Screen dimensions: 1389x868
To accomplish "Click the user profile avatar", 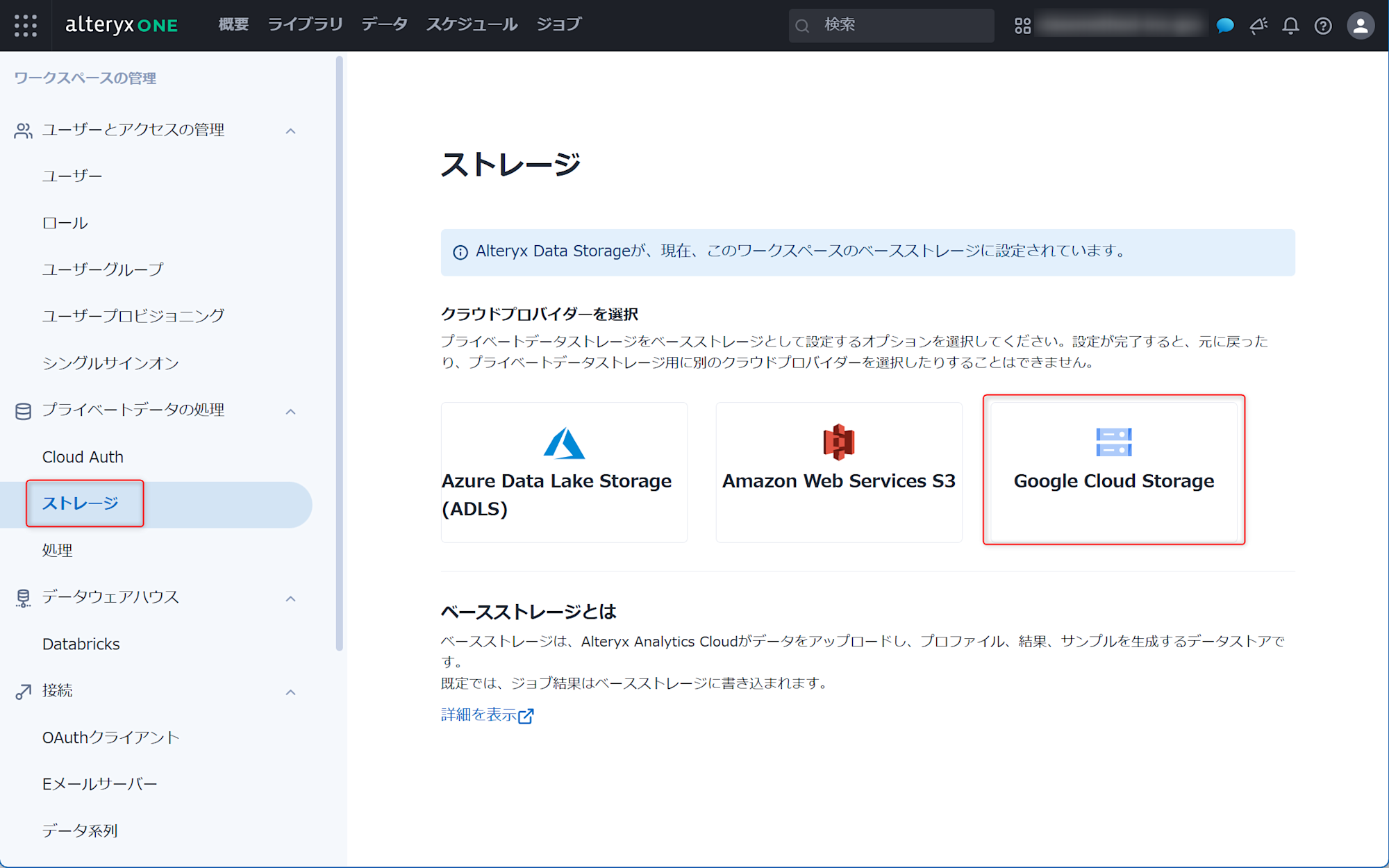I will coord(1360,25).
